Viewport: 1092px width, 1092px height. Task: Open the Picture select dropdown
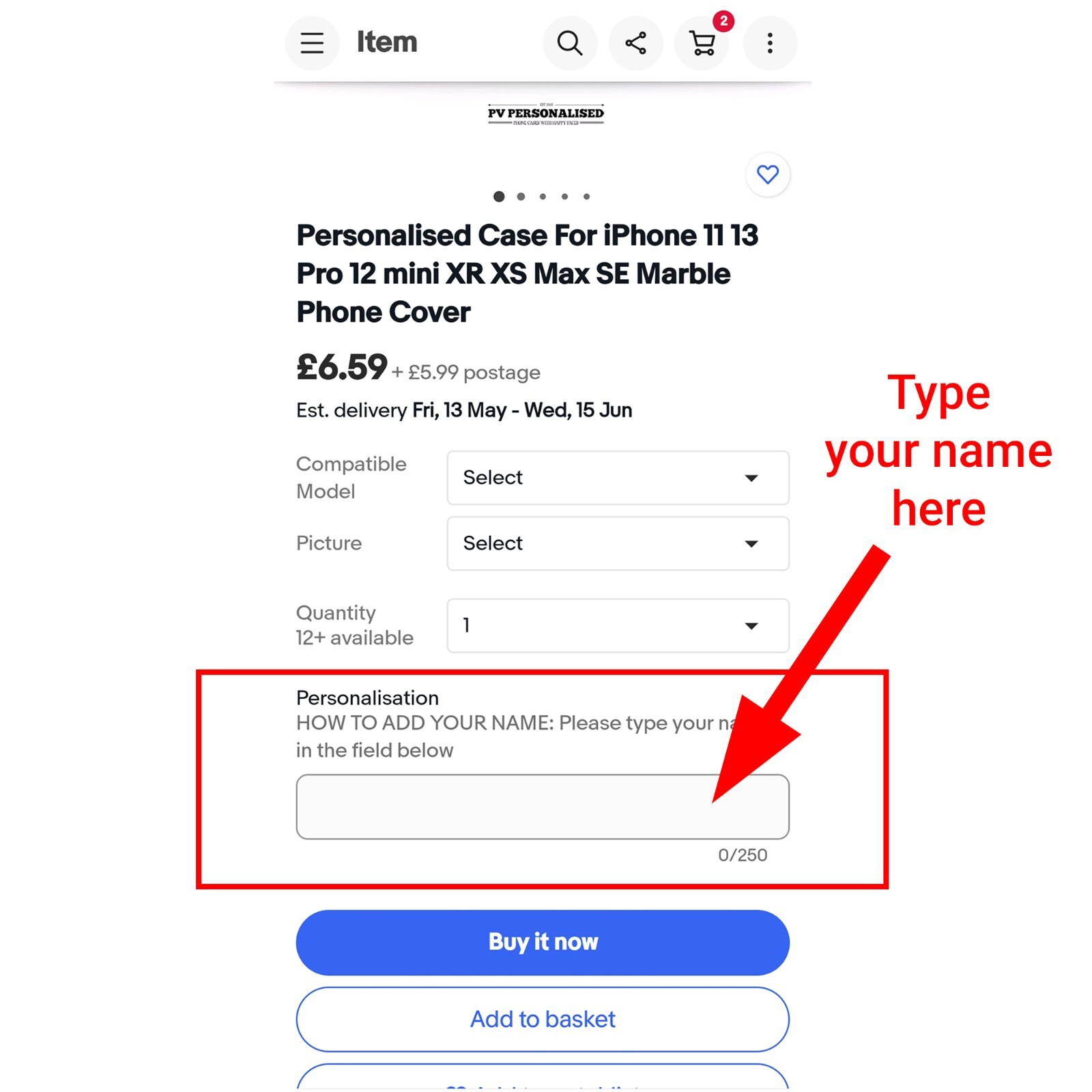(618, 543)
